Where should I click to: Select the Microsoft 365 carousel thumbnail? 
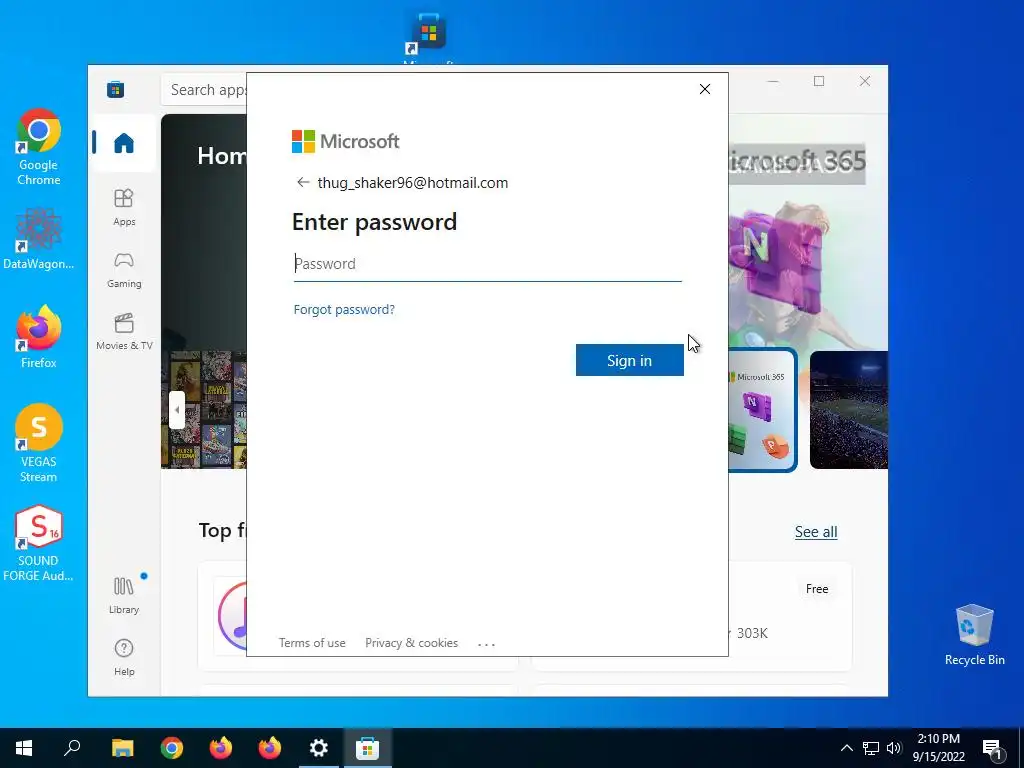(x=762, y=410)
